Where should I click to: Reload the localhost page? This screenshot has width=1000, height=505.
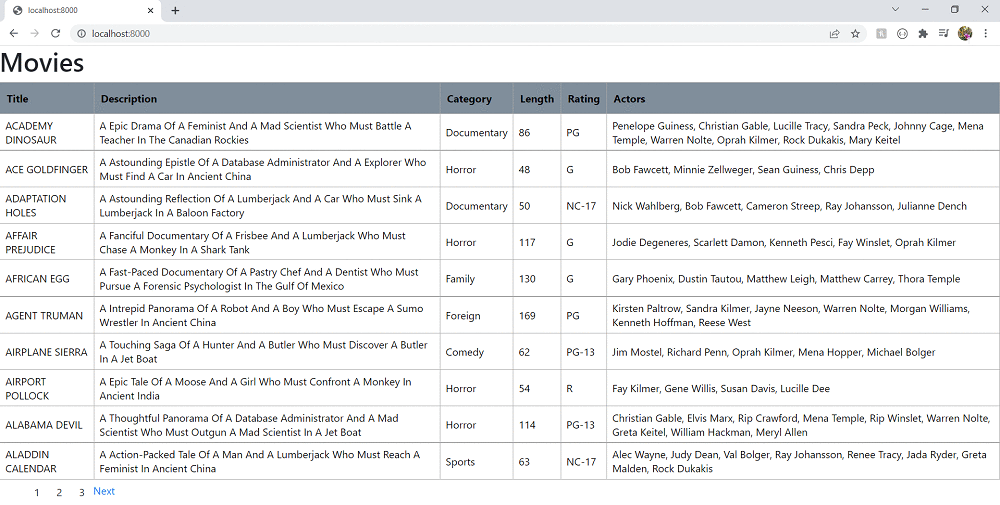[x=55, y=33]
